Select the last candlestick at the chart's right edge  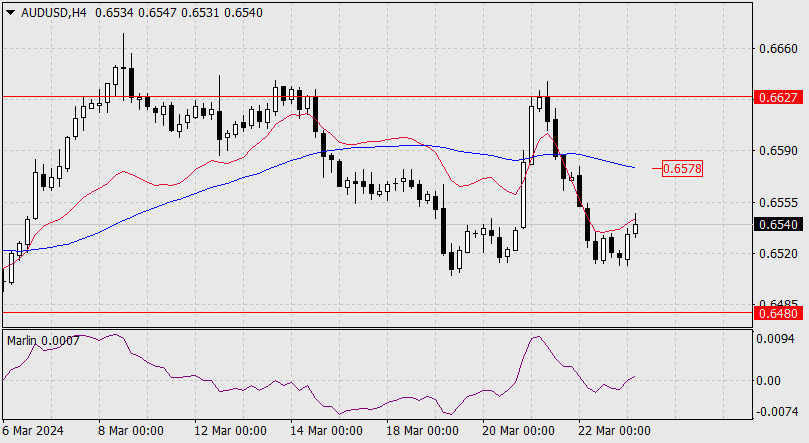[636, 227]
